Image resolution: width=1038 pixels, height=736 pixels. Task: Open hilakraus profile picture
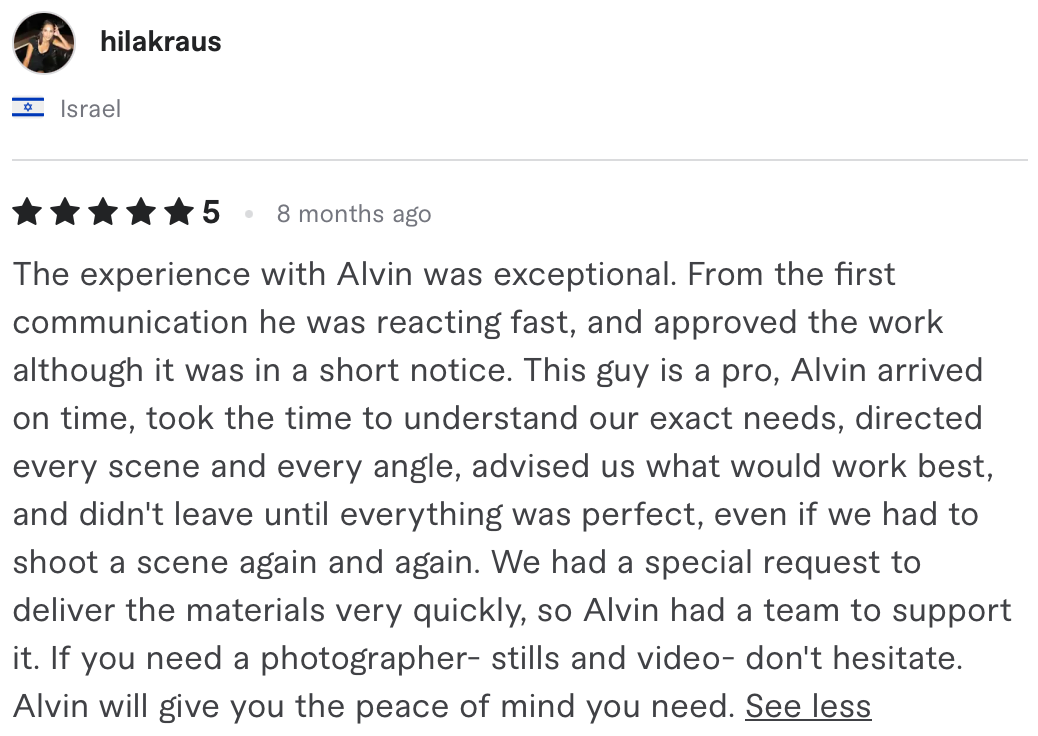point(44,43)
